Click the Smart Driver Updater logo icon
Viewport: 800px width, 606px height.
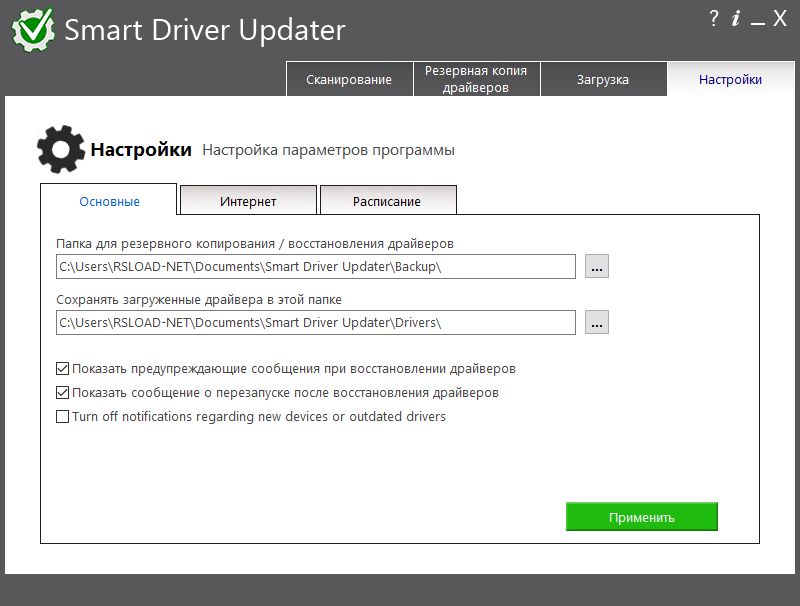pyautogui.click(x=33, y=30)
